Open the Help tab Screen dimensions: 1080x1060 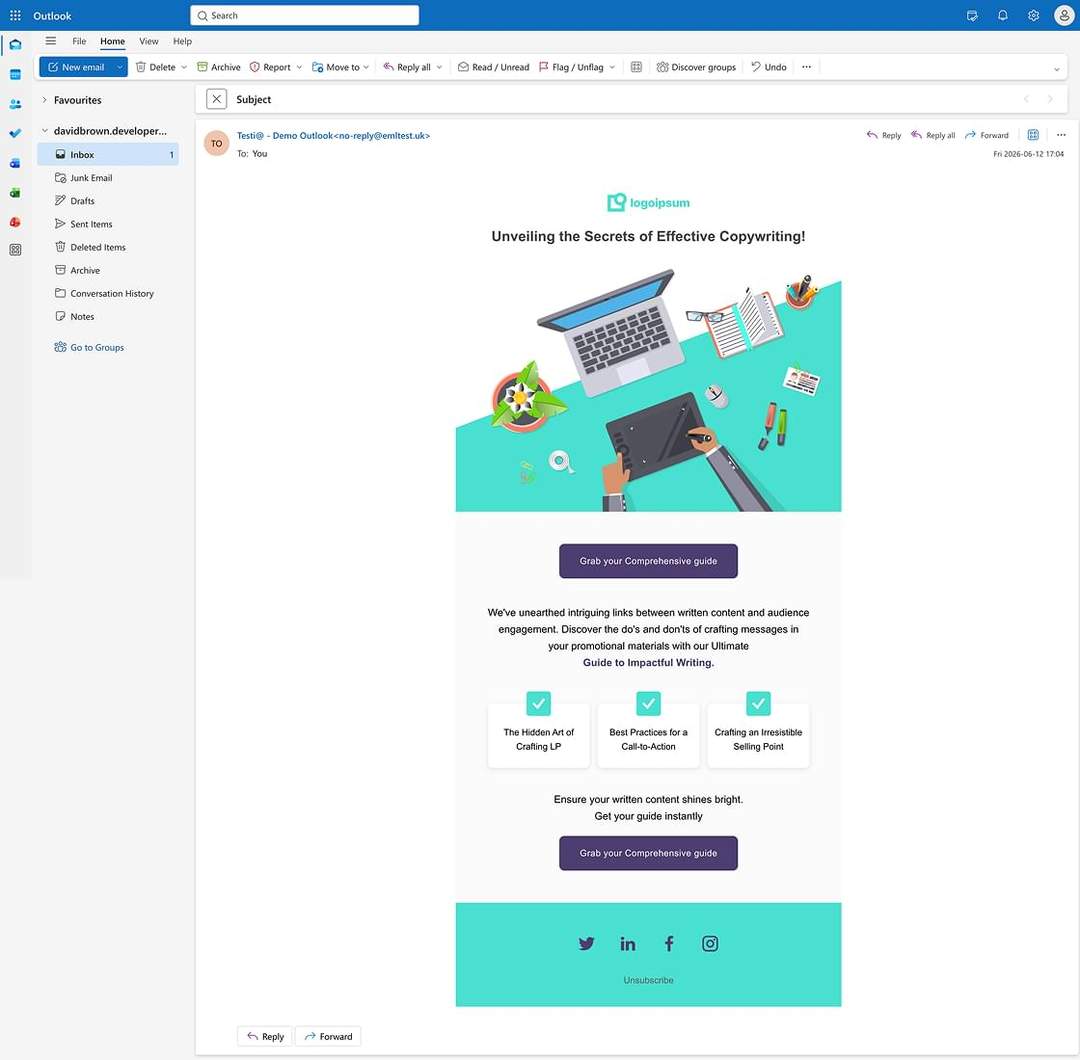coord(183,41)
